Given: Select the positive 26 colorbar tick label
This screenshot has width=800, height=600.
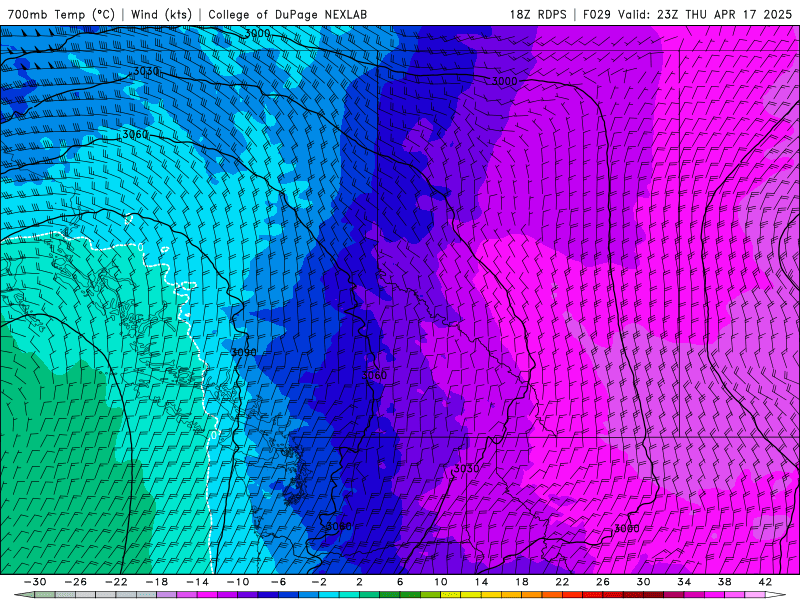Looking at the screenshot, I should (603, 582).
